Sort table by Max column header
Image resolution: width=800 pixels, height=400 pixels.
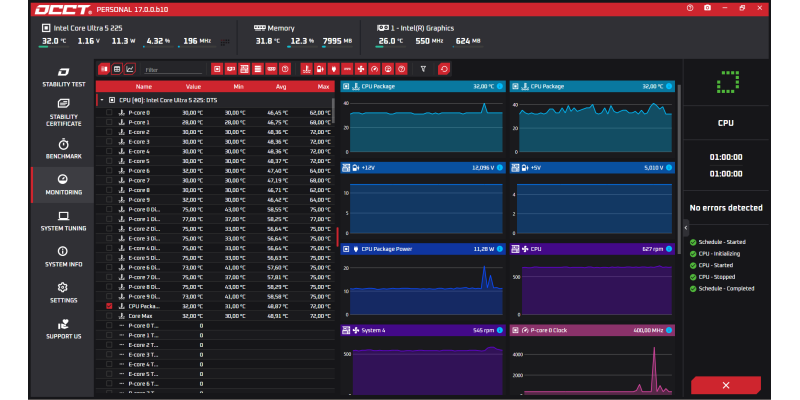(x=323, y=87)
